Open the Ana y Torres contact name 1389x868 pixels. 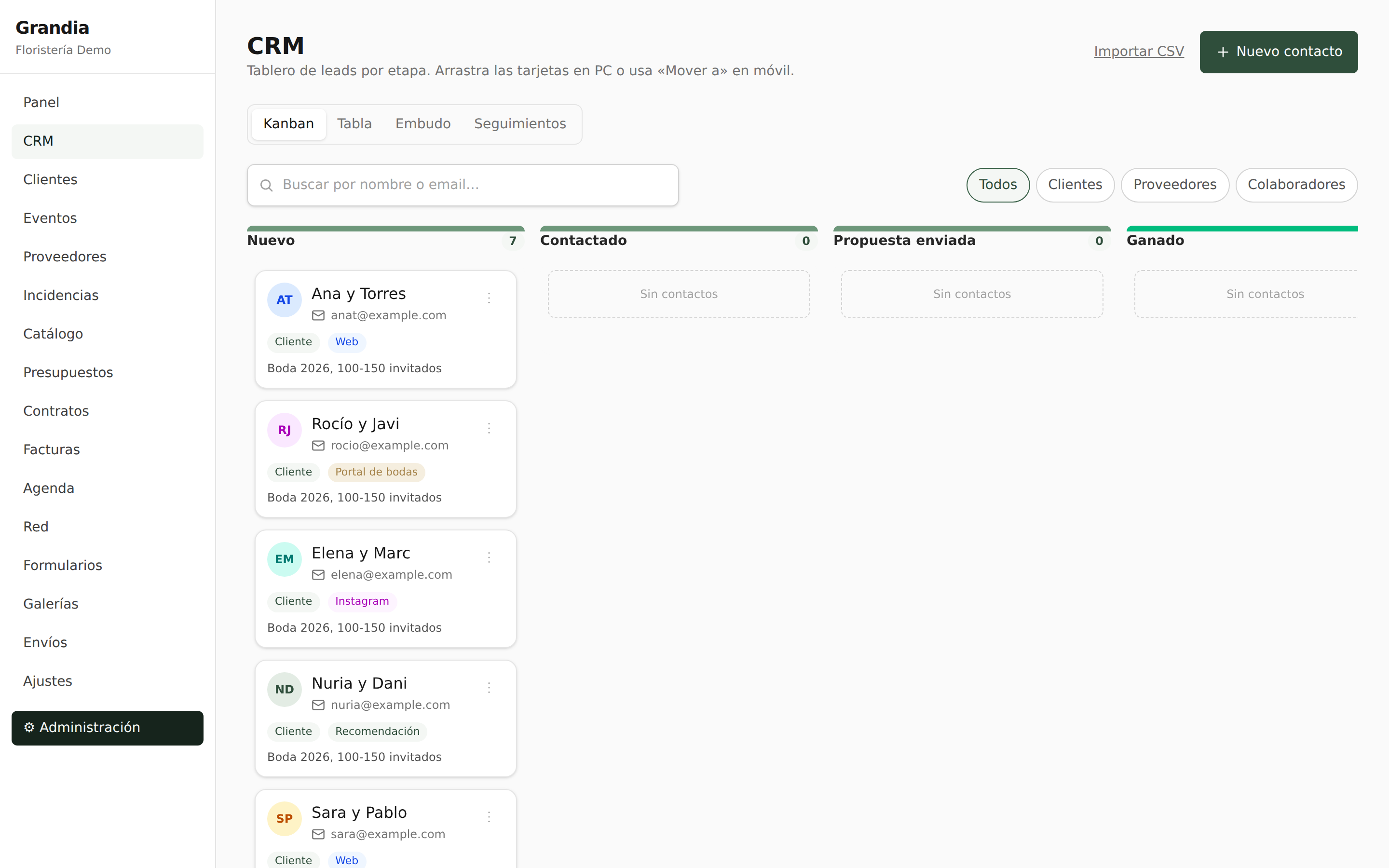tap(358, 294)
